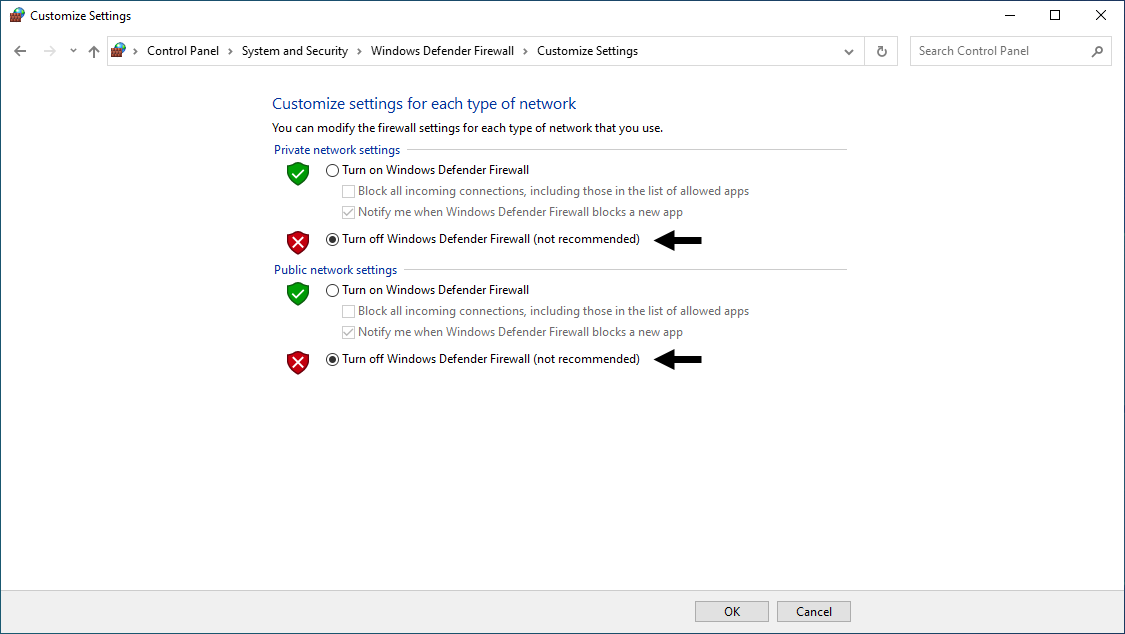This screenshot has height=634, width=1125.
Task: Select Turn on Firewall for private network
Action: (332, 171)
